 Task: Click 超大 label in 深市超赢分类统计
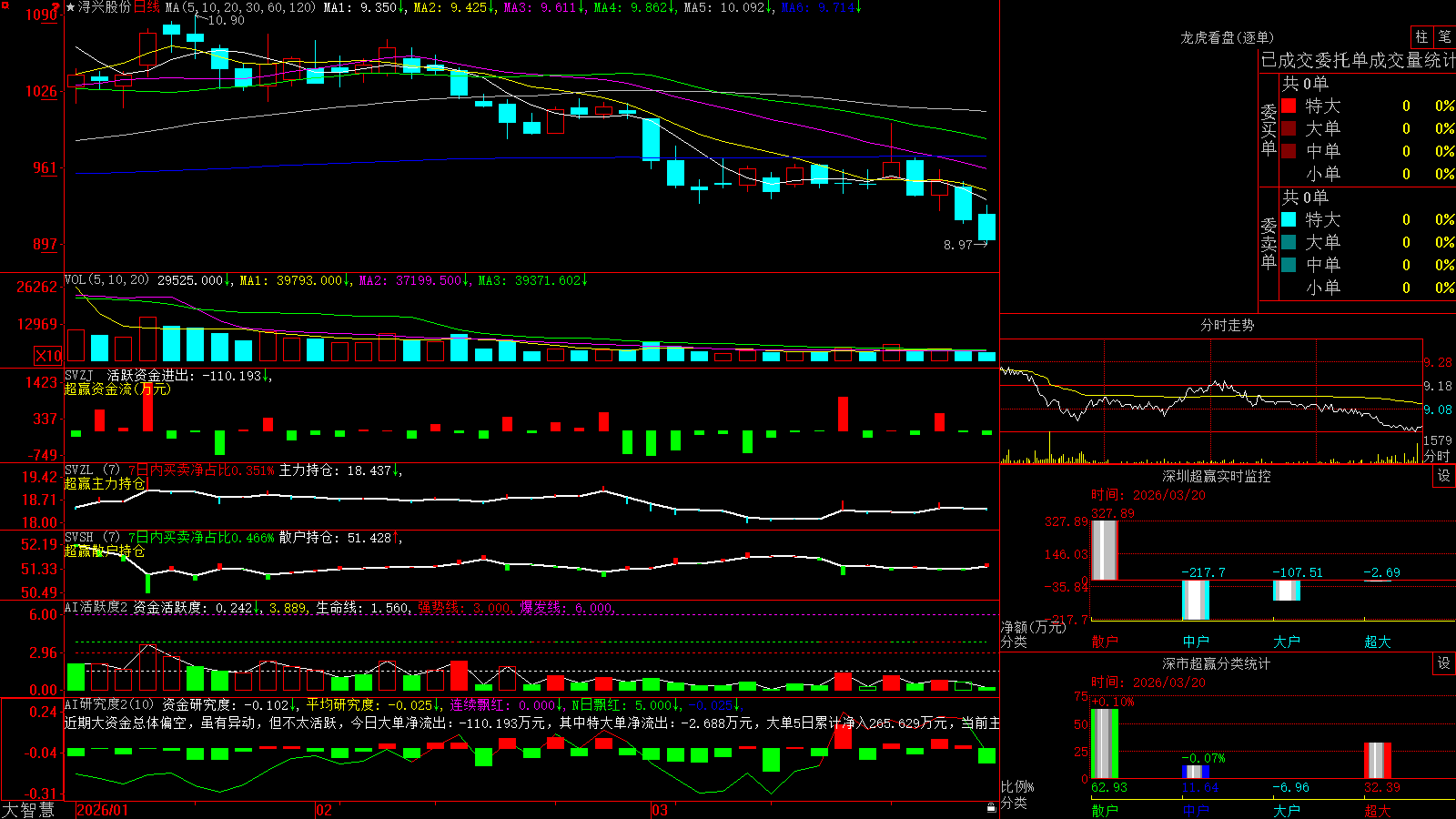[x=1377, y=810]
